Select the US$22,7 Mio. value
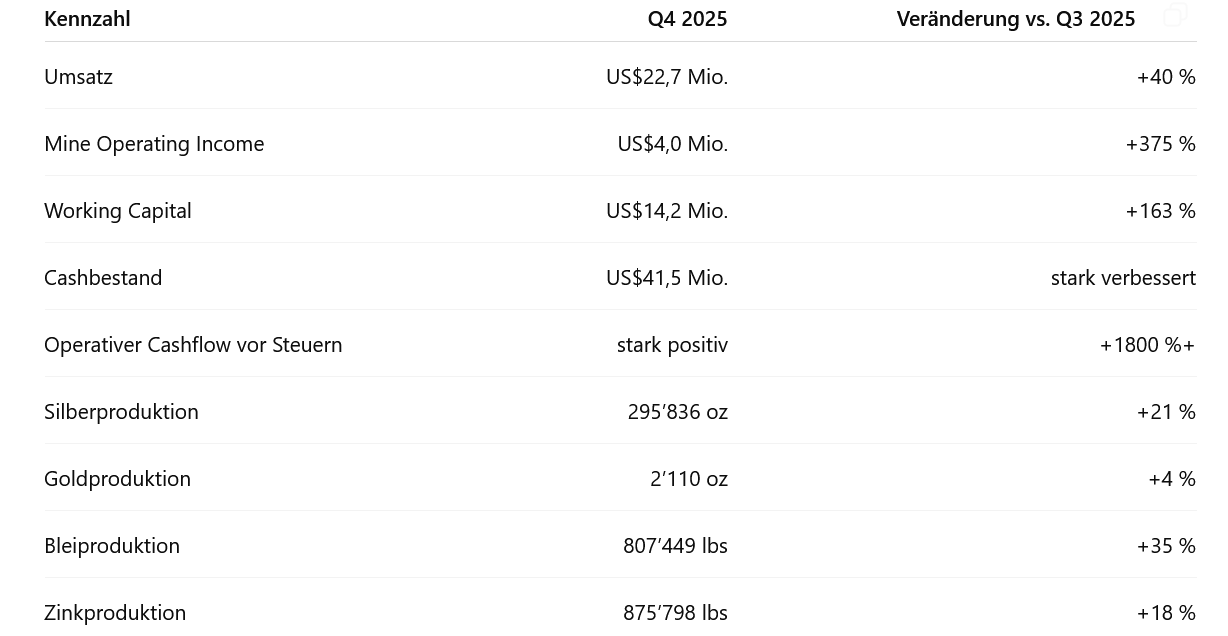 (x=667, y=77)
